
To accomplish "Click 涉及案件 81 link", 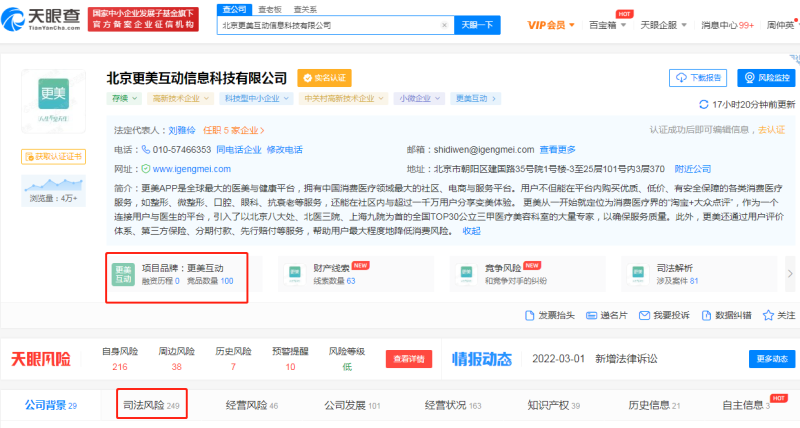I will coord(677,281).
